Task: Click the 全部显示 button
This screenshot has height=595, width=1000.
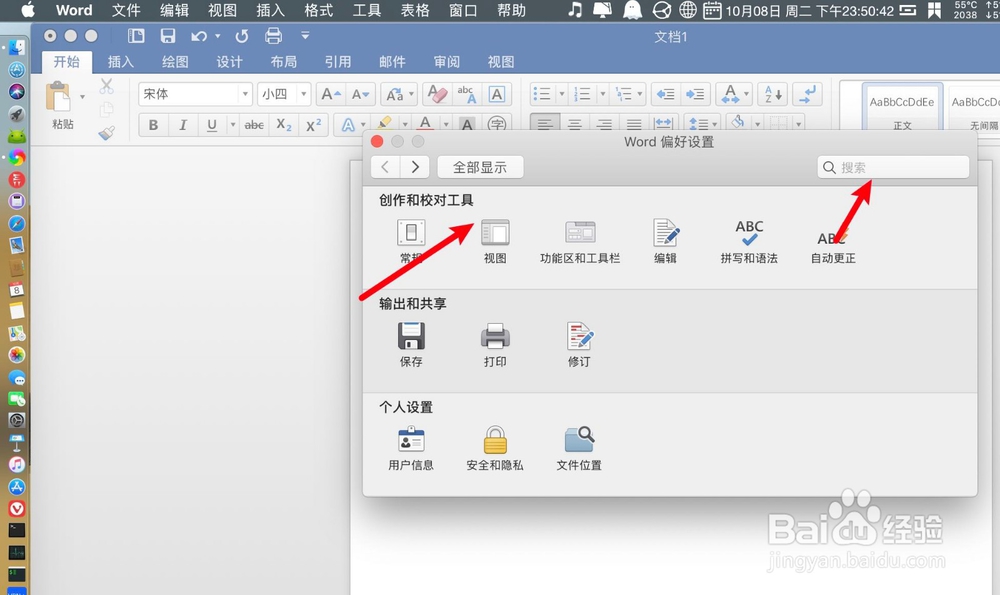Action: point(480,167)
